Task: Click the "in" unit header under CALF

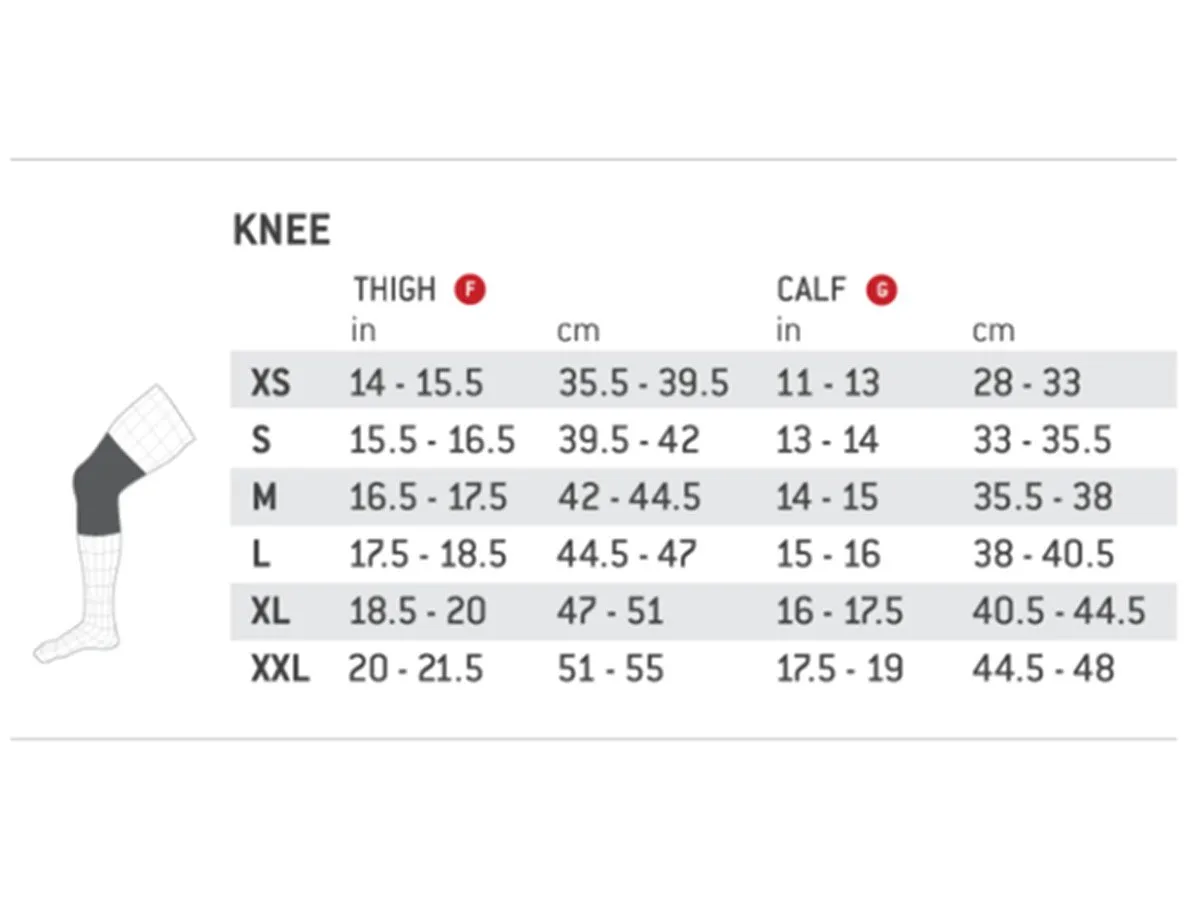Action: click(788, 331)
